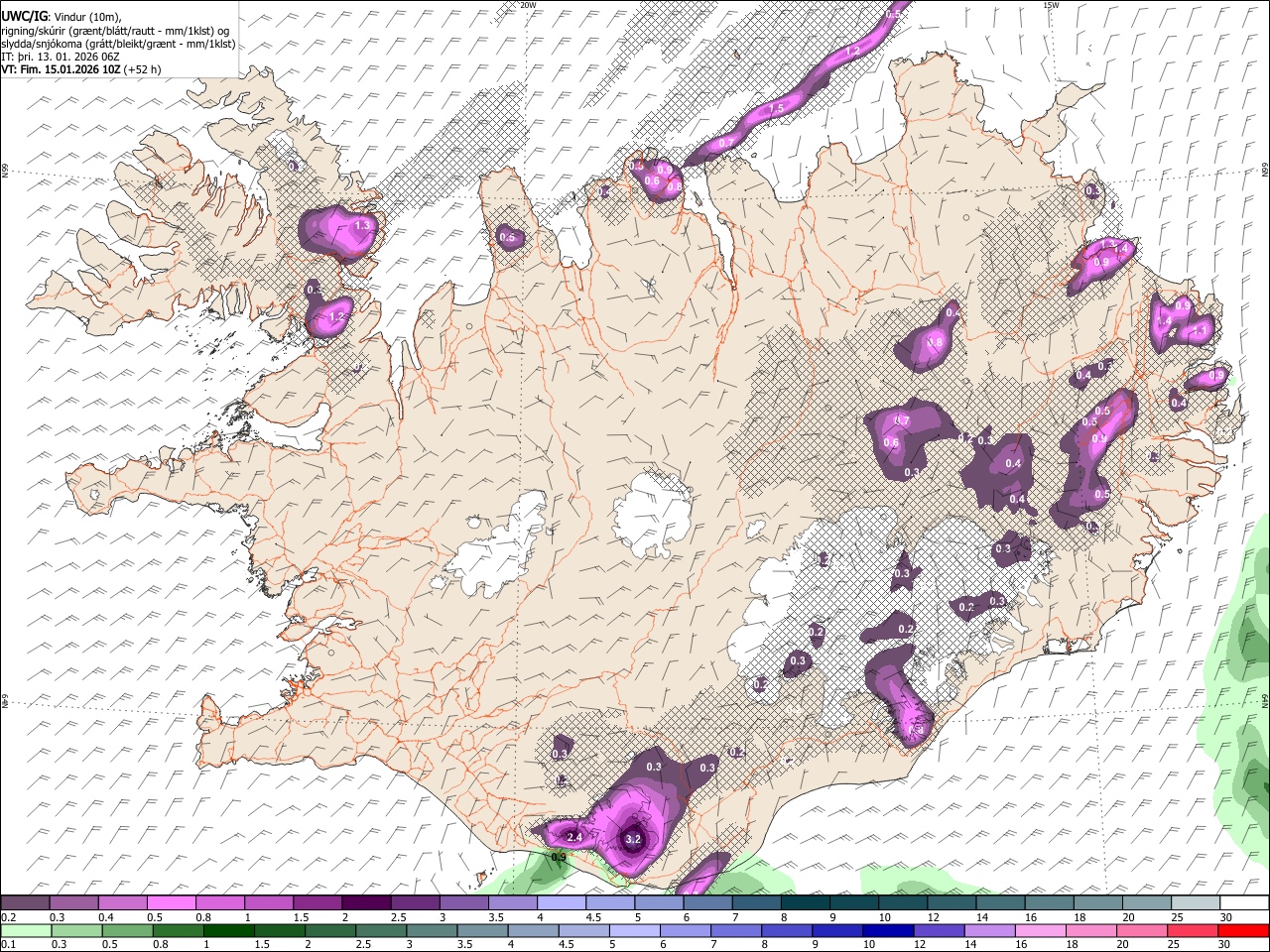Click the pale lavender snow swatch at 4
The height and width of the screenshot is (952, 1270).
point(562,902)
